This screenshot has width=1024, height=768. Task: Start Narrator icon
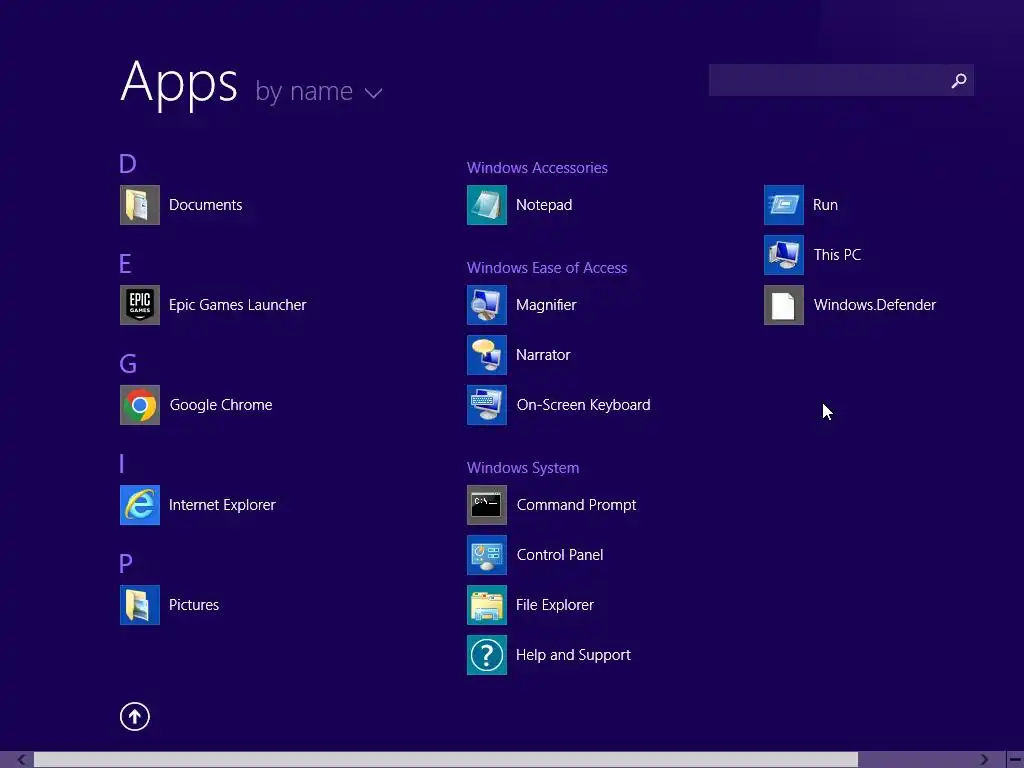coord(487,355)
